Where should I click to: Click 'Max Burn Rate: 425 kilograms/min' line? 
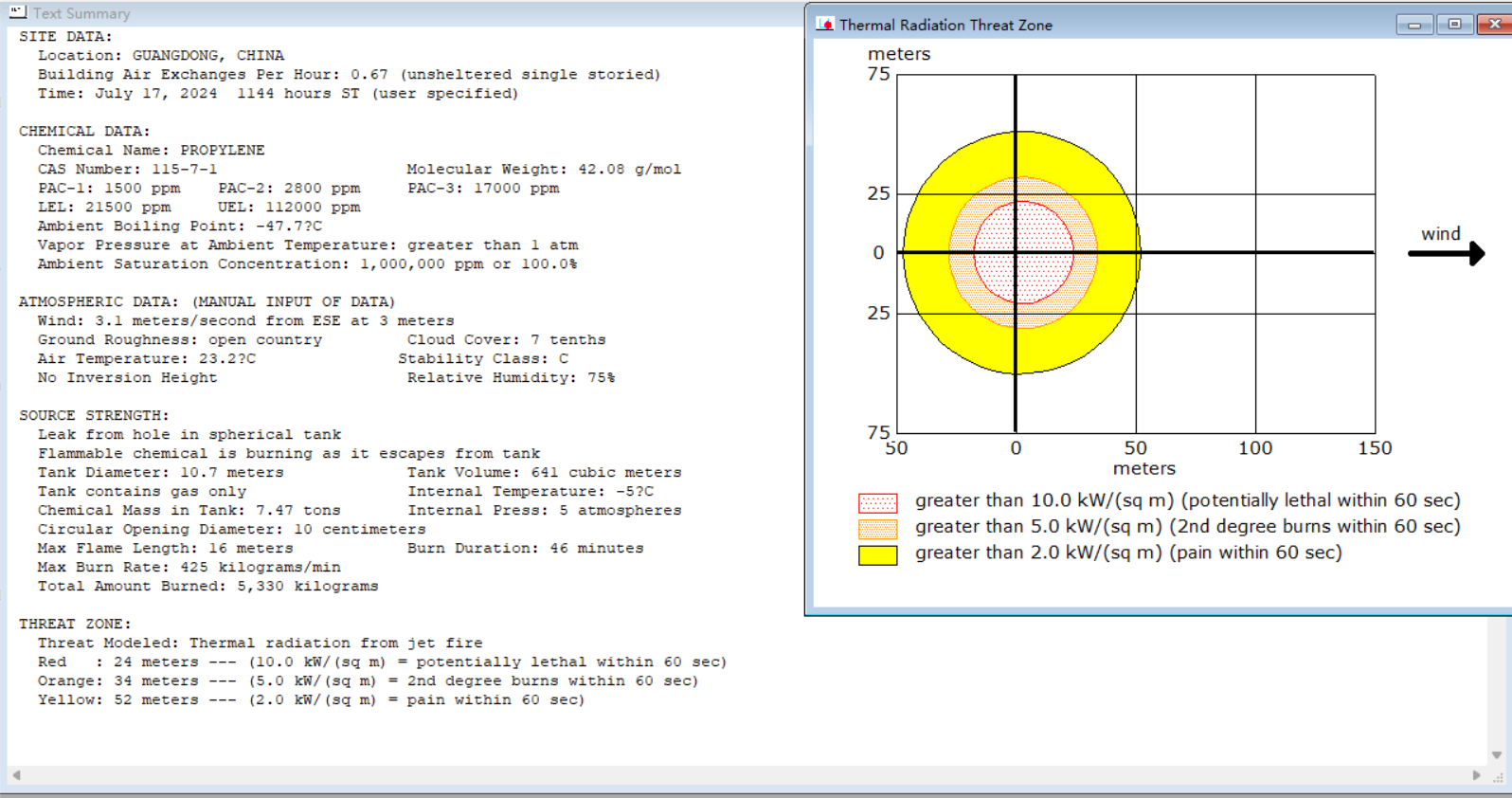pos(189,567)
